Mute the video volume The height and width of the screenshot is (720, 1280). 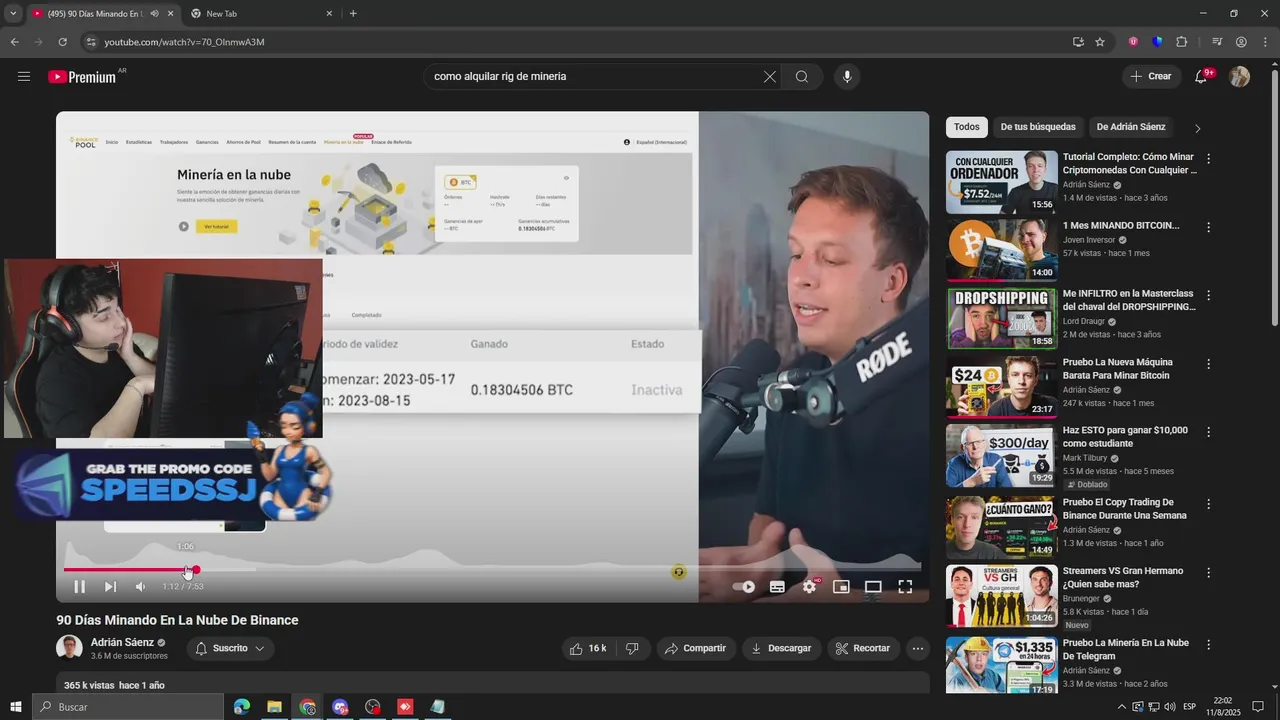[140, 587]
